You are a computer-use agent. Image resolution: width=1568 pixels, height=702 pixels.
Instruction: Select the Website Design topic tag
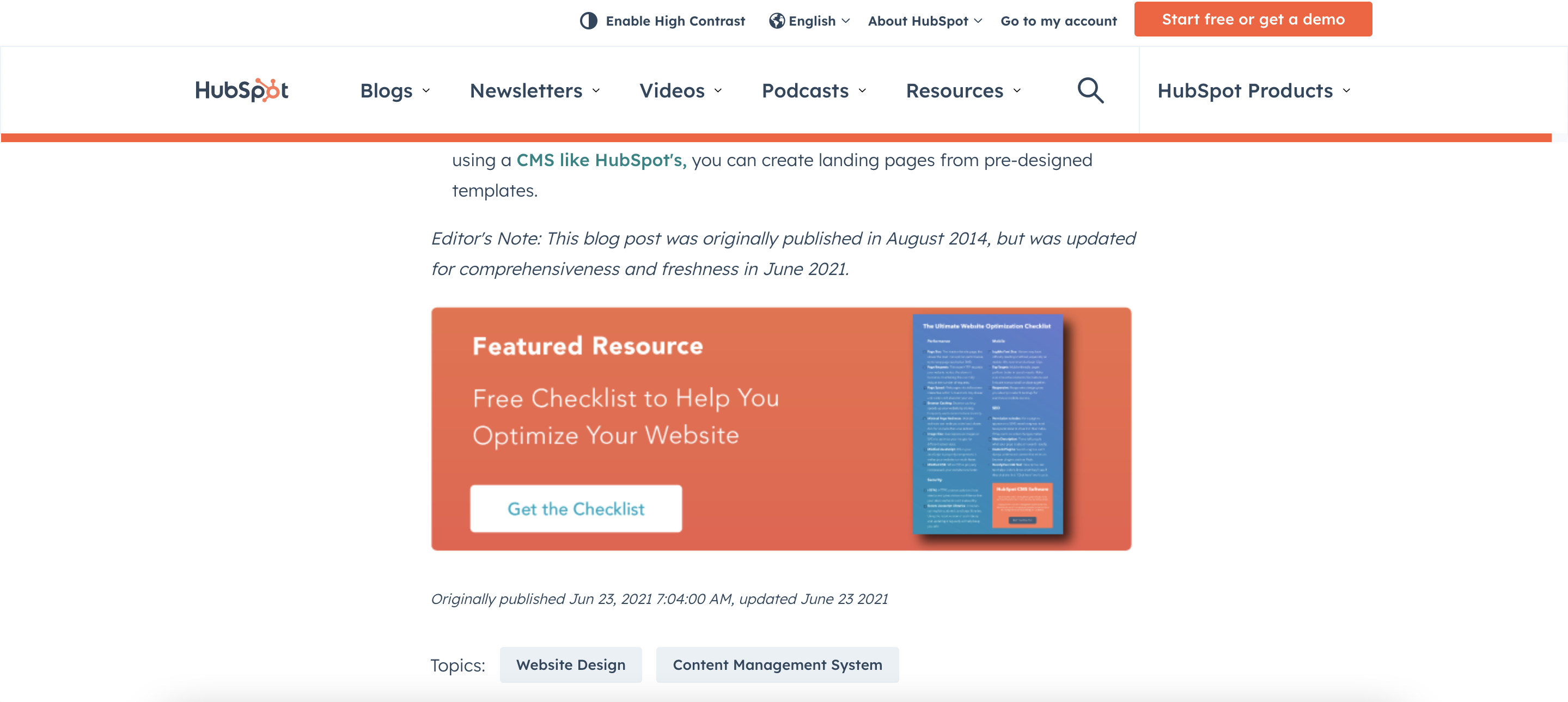pos(570,664)
